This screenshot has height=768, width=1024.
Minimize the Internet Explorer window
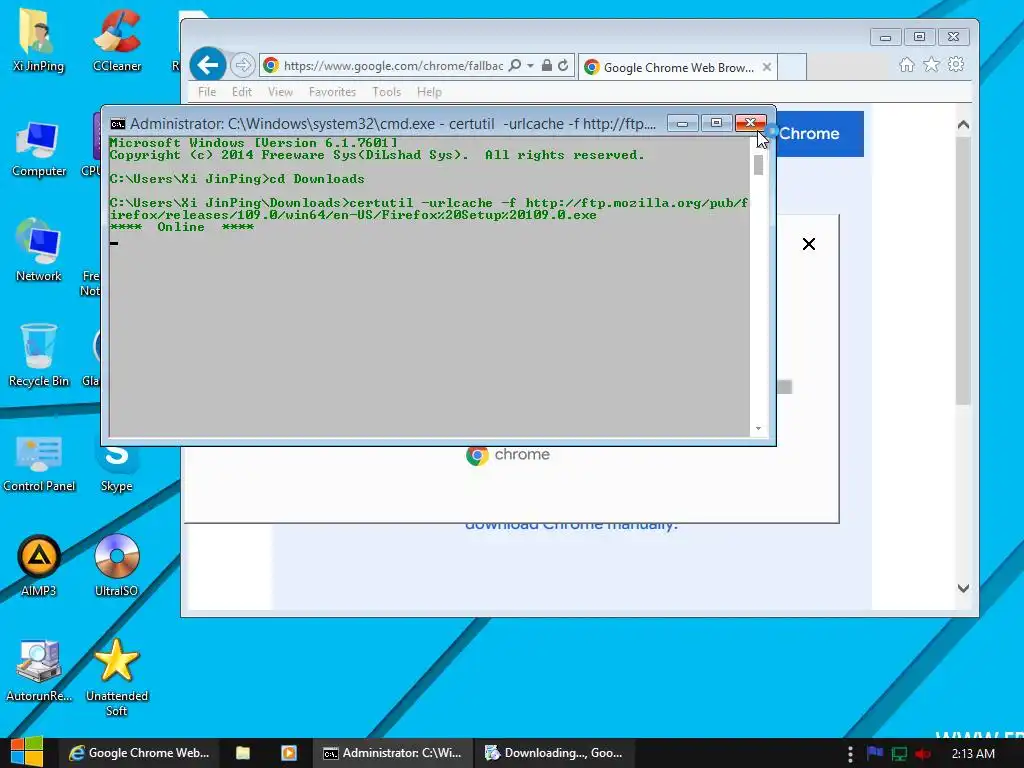886,37
